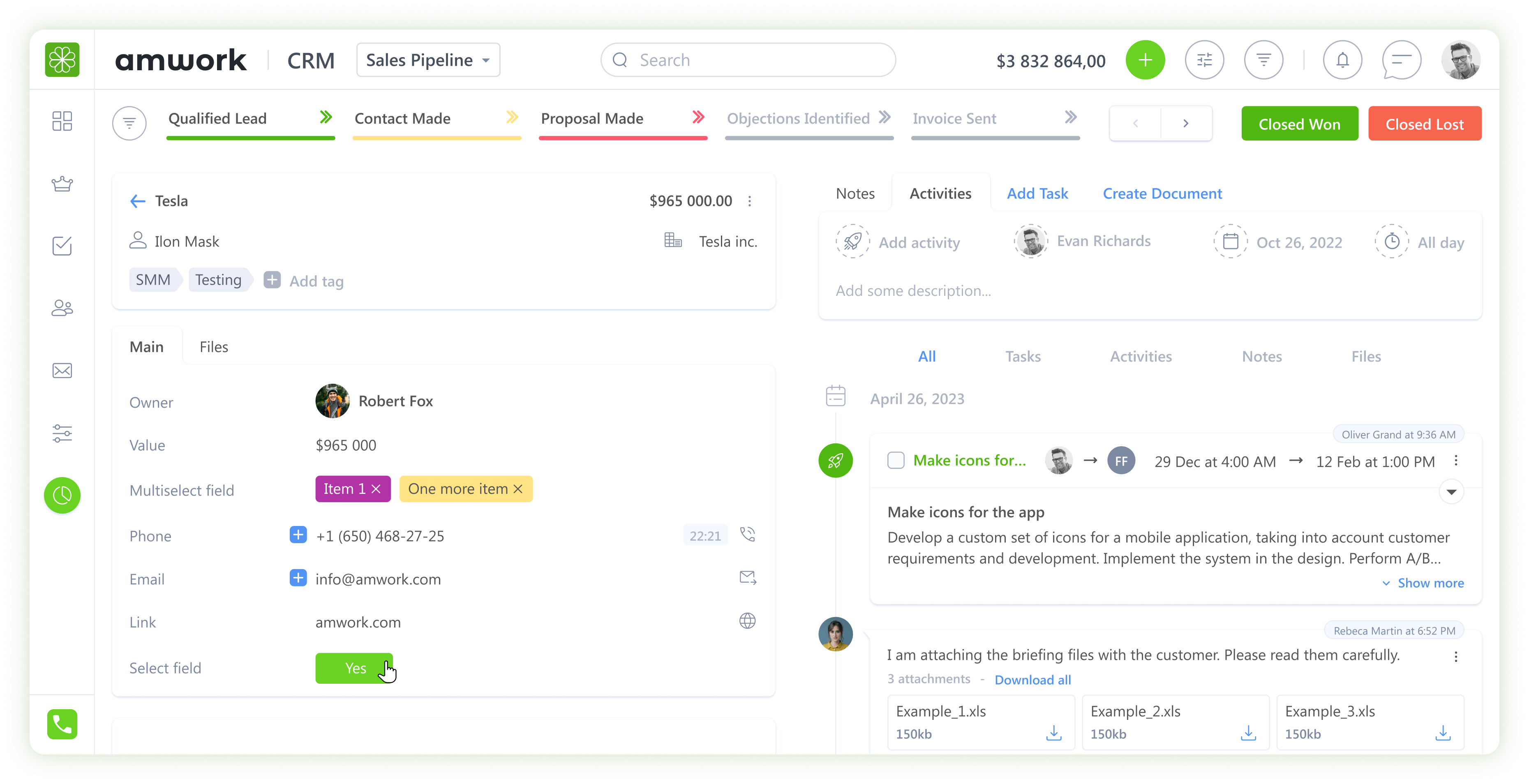Open the dashboard grid icon in sidebar
This screenshot has height=784, width=1529.
click(x=62, y=120)
